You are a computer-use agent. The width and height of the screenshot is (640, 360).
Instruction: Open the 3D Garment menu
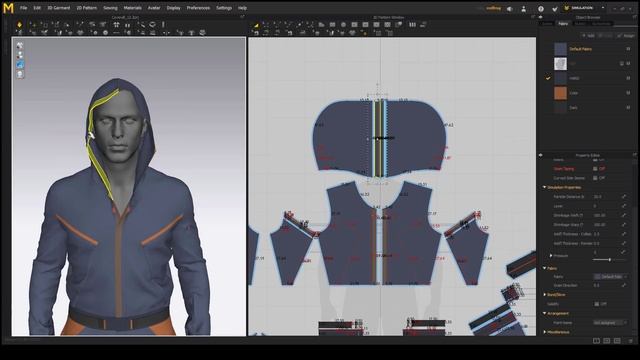point(58,8)
